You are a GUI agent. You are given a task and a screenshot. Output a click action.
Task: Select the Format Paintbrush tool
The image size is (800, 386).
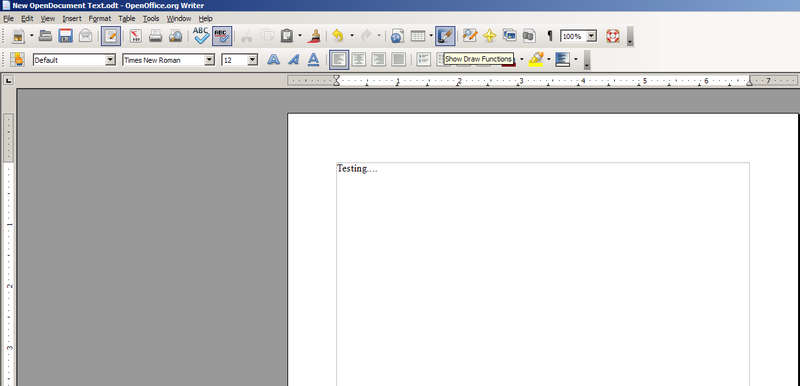point(315,36)
